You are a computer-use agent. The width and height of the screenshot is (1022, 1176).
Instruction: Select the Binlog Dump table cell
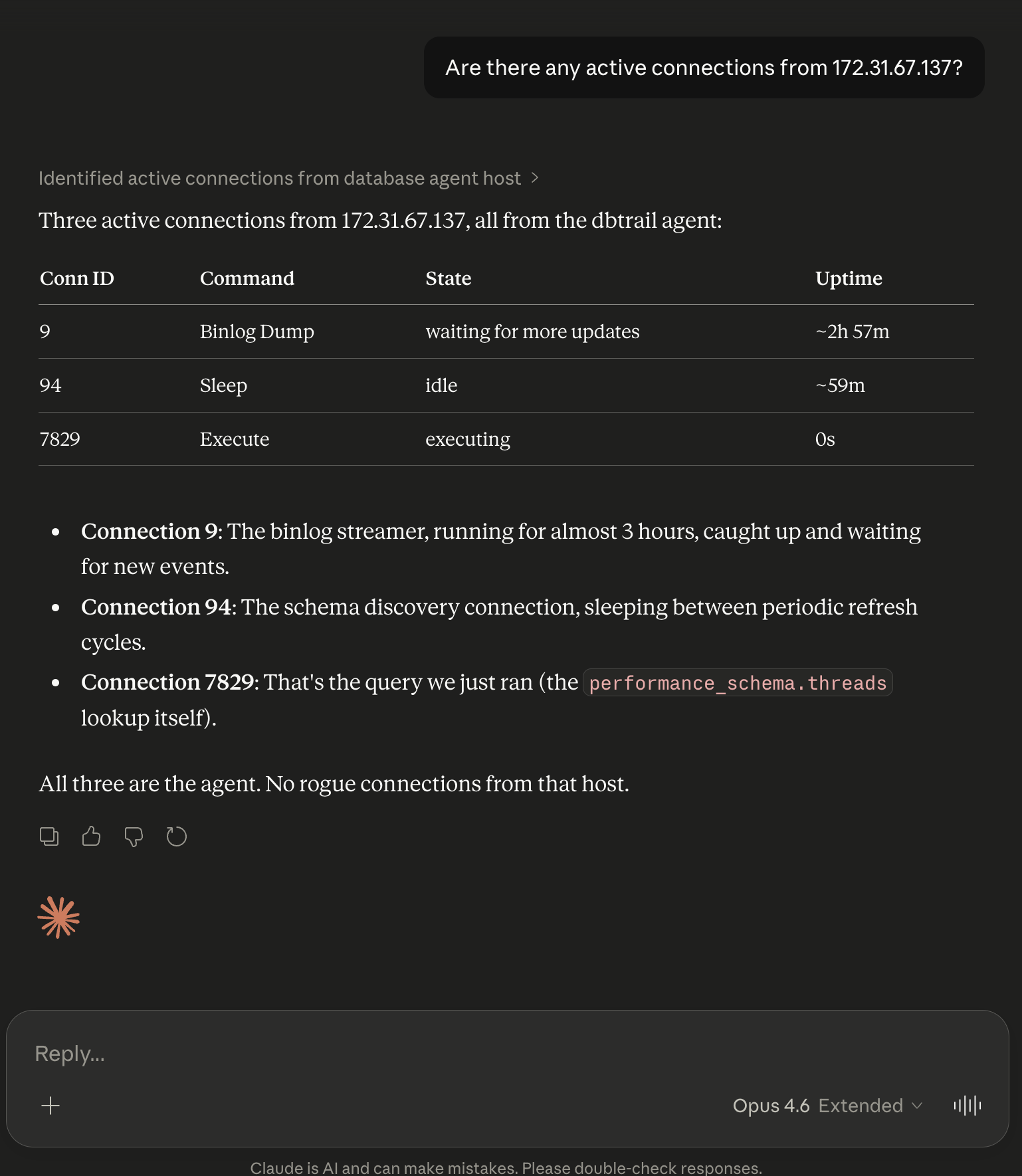[x=256, y=332]
